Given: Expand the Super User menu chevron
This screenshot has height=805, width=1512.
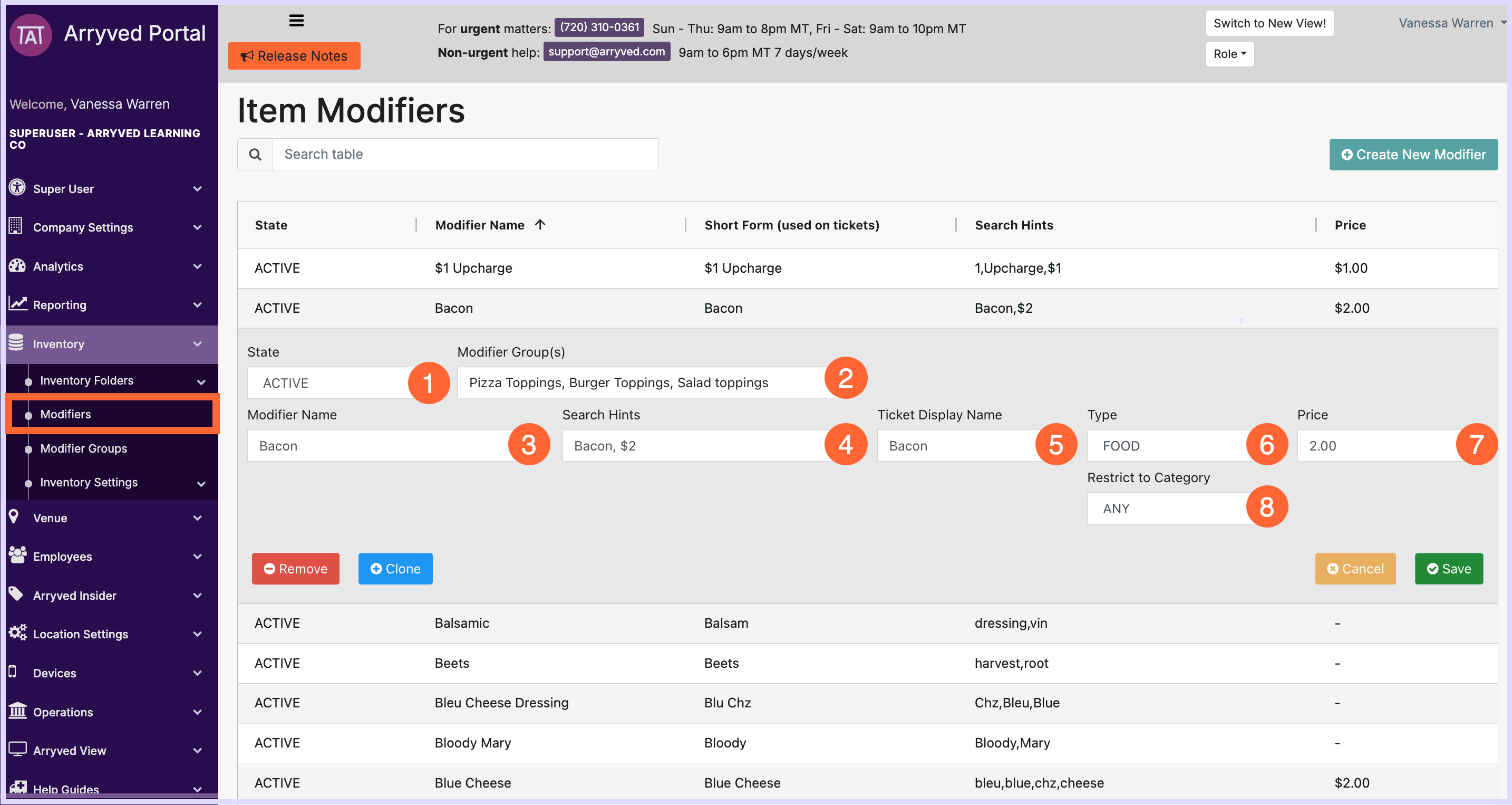Looking at the screenshot, I should click(198, 189).
